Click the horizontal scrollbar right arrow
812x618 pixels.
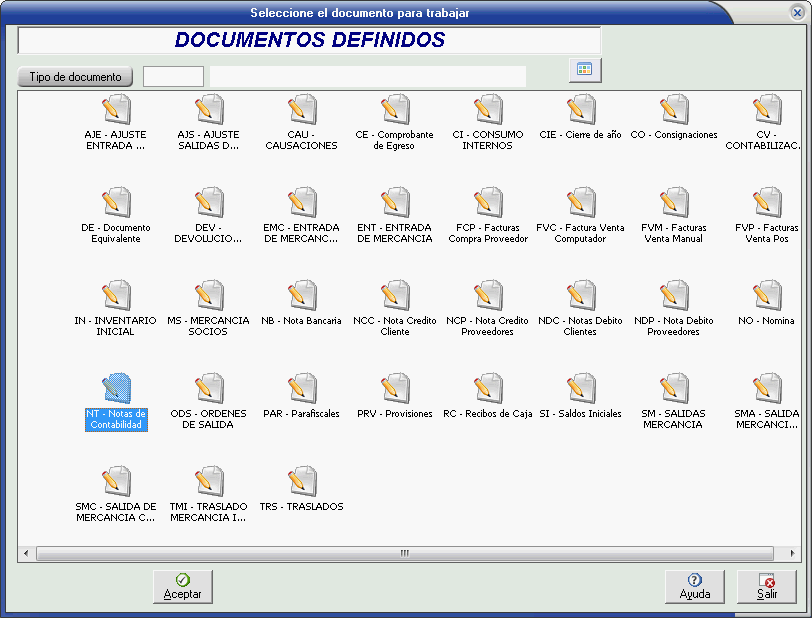793,553
